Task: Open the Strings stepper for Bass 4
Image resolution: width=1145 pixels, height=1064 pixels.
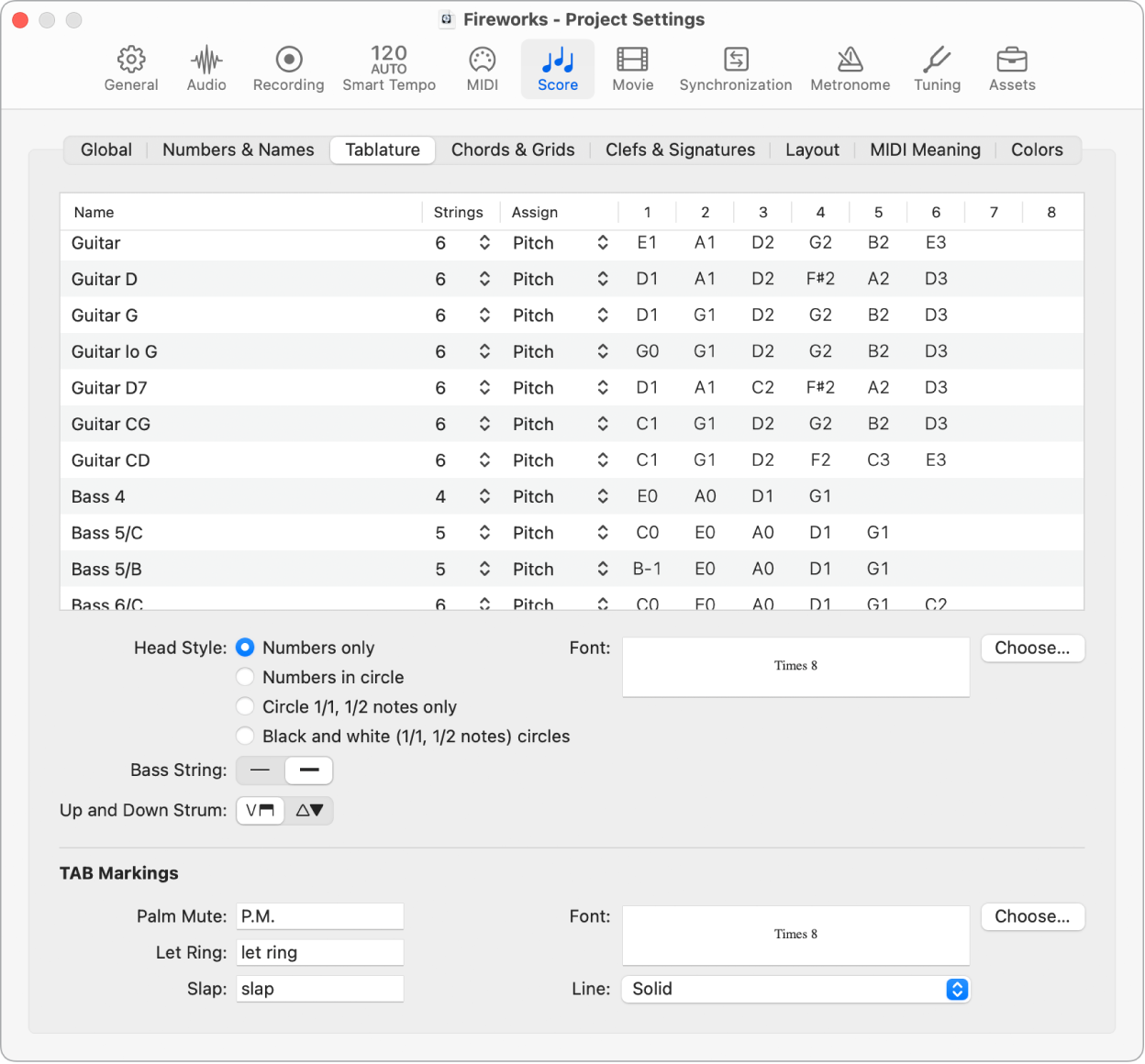Action: [484, 496]
